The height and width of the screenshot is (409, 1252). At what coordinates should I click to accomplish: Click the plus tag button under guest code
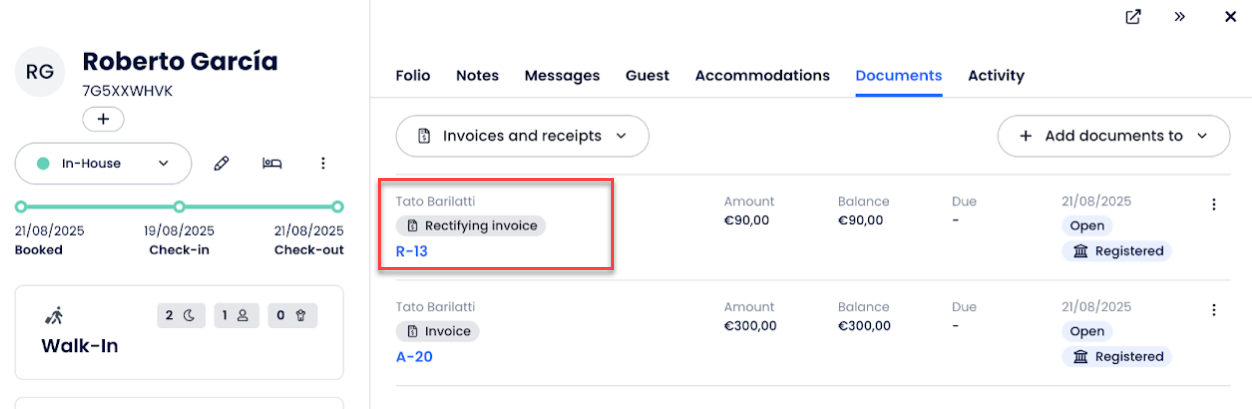tap(103, 119)
